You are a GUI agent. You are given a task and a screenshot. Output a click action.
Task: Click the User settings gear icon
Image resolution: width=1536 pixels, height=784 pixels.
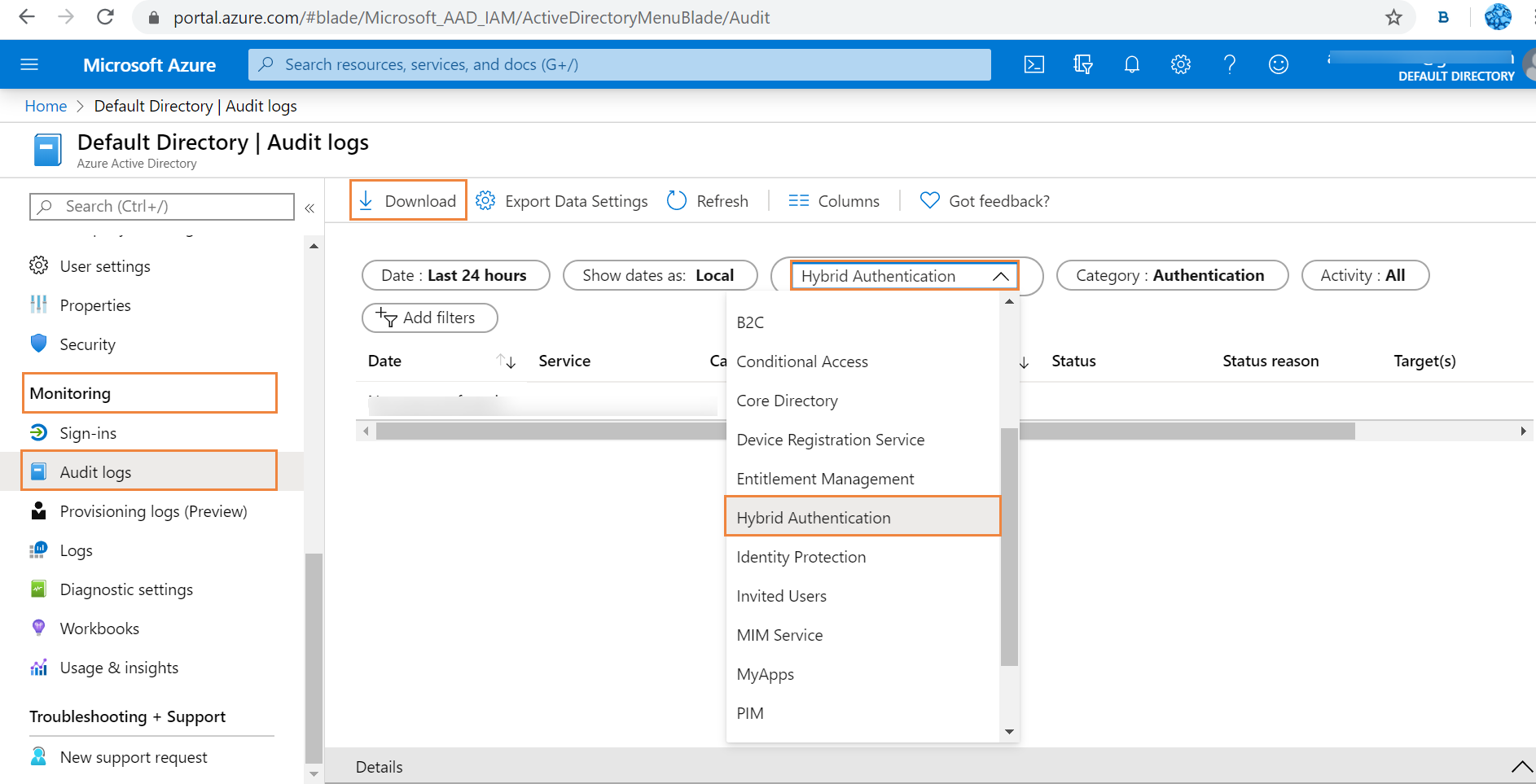pyautogui.click(x=38, y=265)
